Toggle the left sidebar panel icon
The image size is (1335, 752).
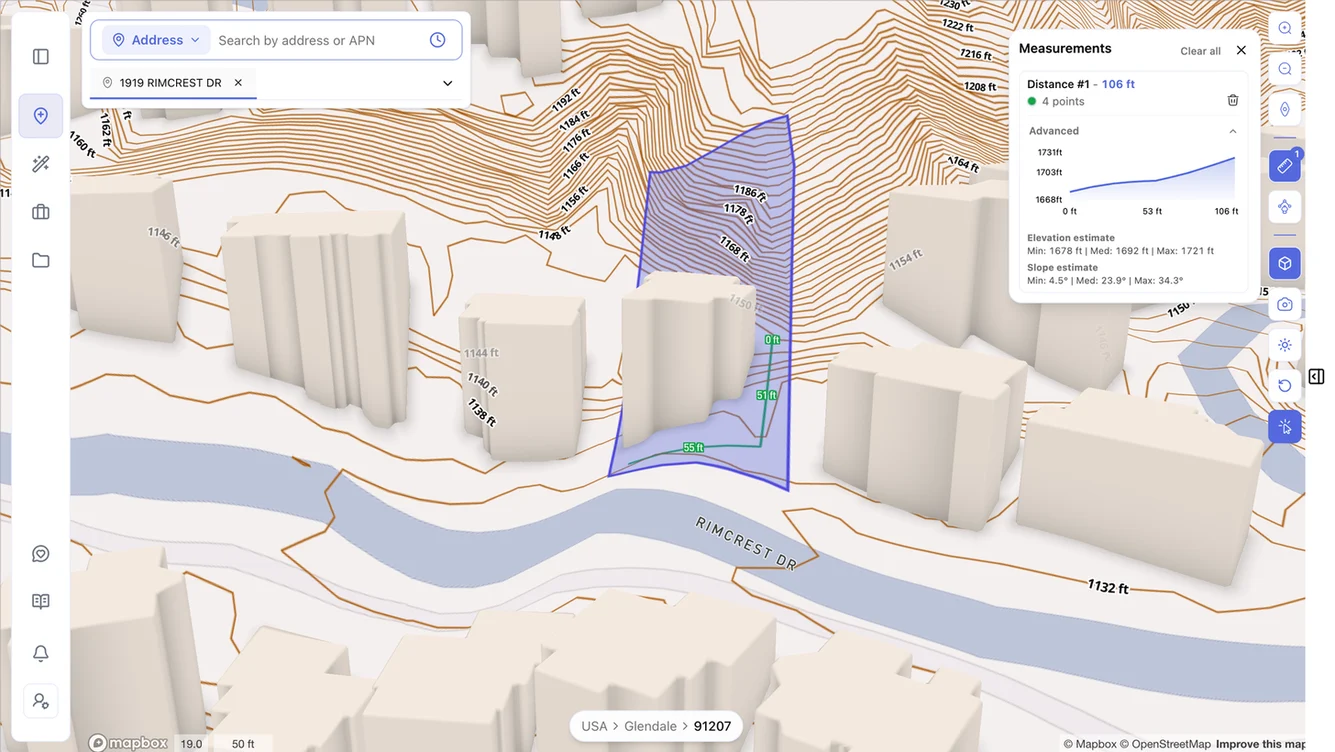[41, 57]
